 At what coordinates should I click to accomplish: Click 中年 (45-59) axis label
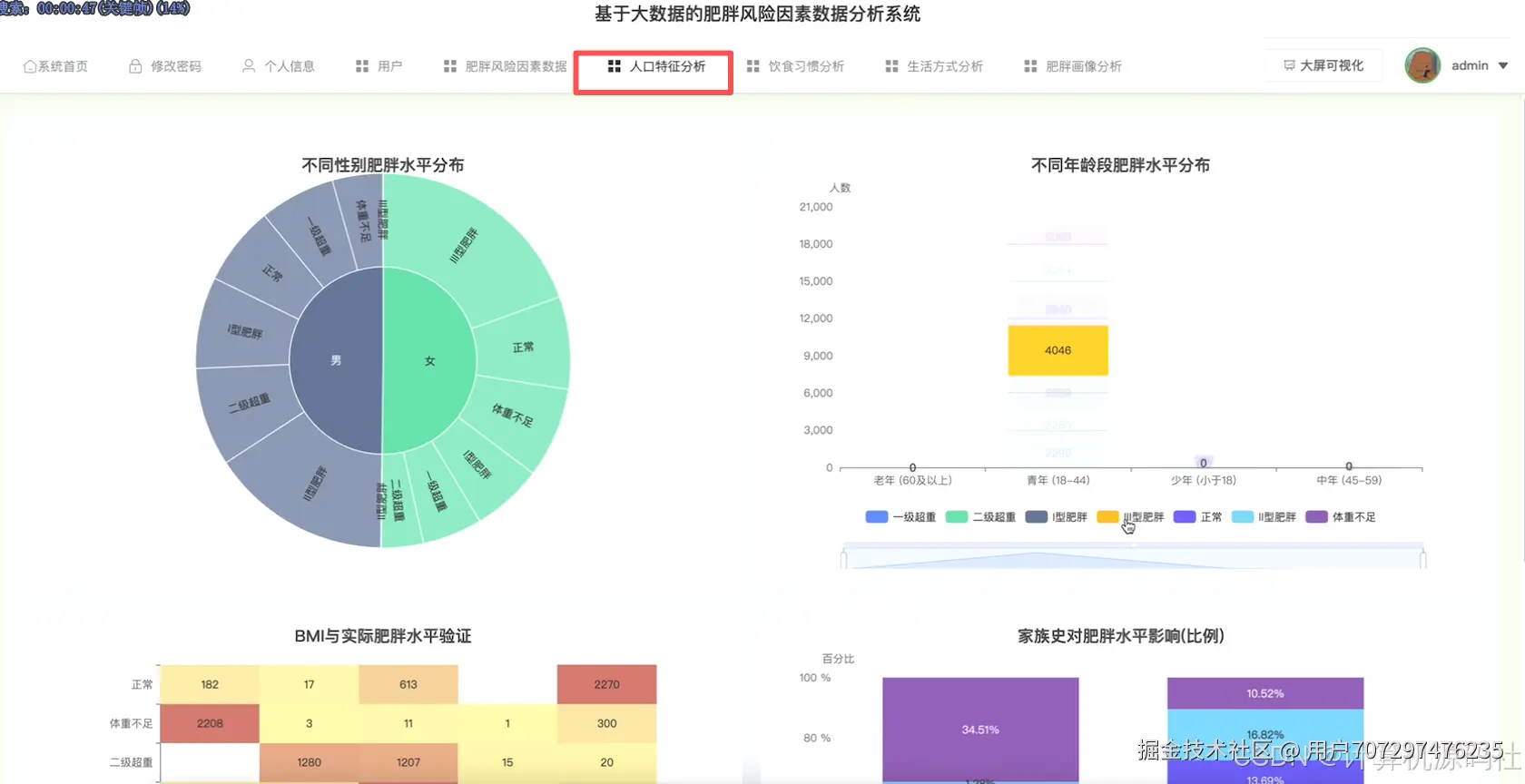coord(1349,480)
